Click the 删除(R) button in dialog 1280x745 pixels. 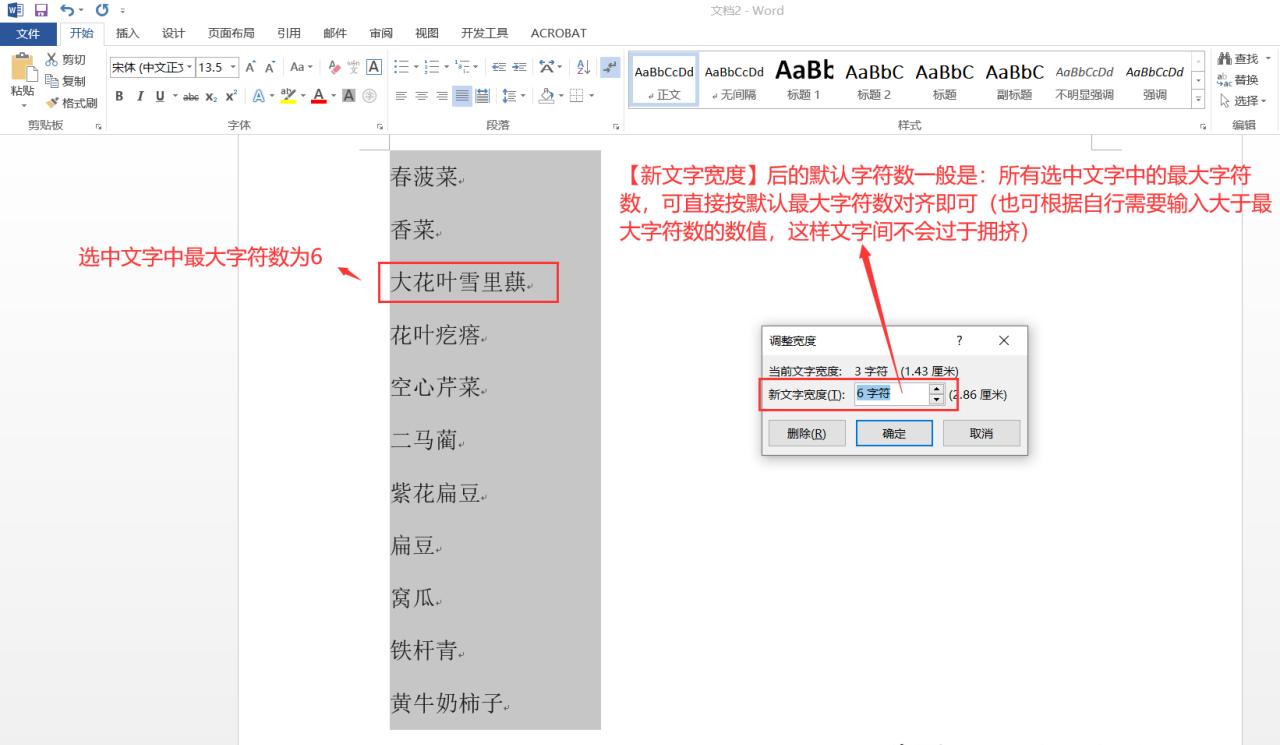tap(806, 433)
